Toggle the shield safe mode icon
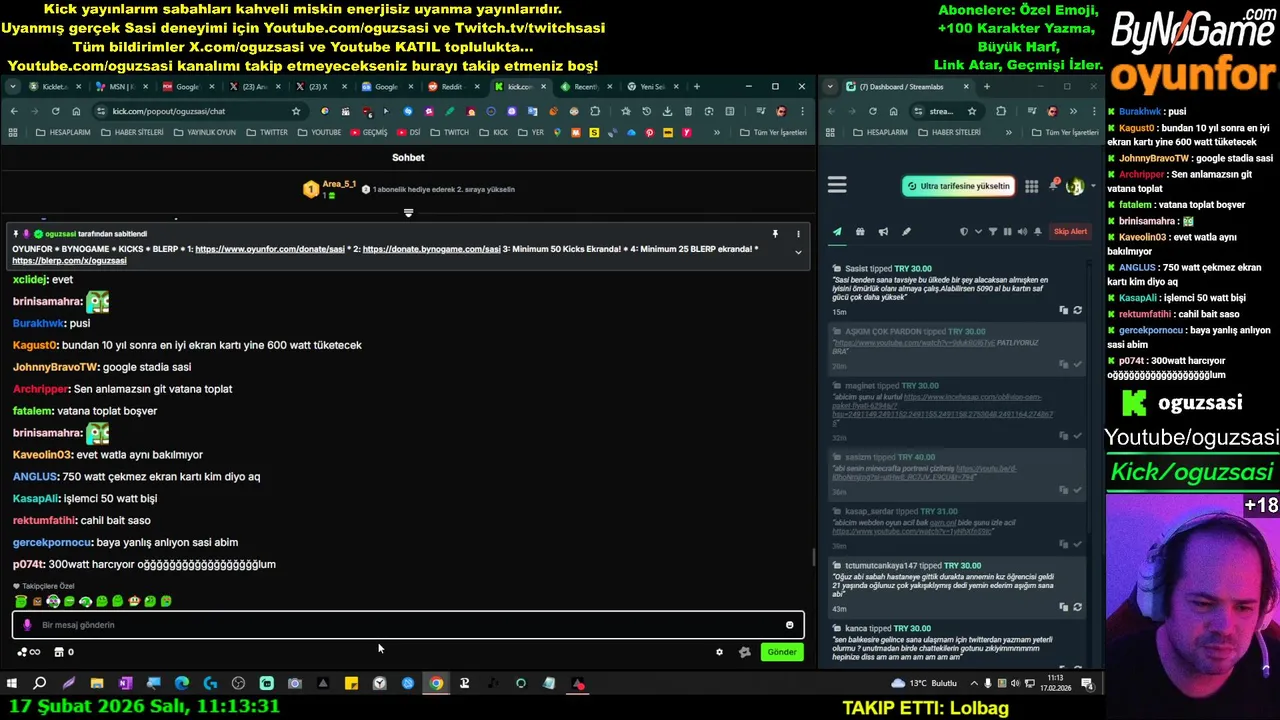The image size is (1280, 720). tap(964, 232)
